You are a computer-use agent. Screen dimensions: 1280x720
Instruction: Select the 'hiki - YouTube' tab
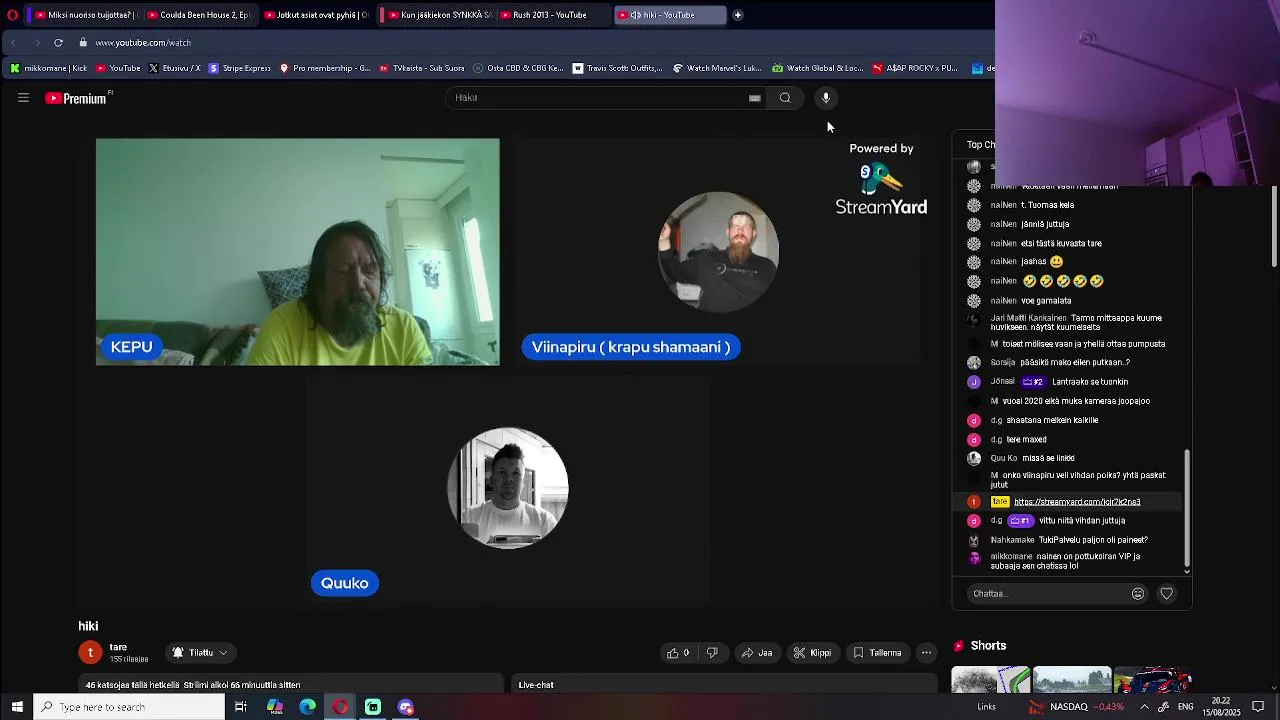670,15
